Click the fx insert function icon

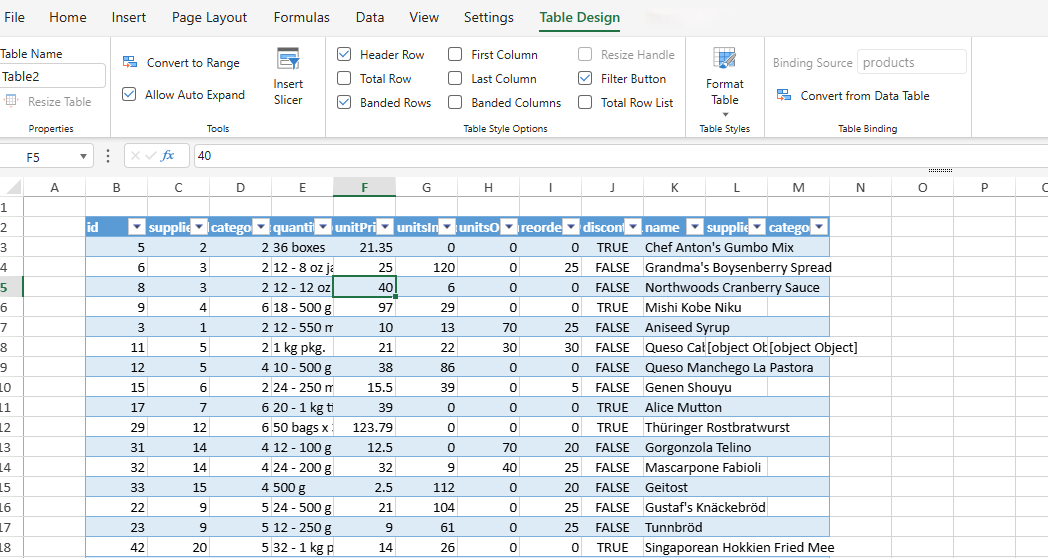point(168,156)
